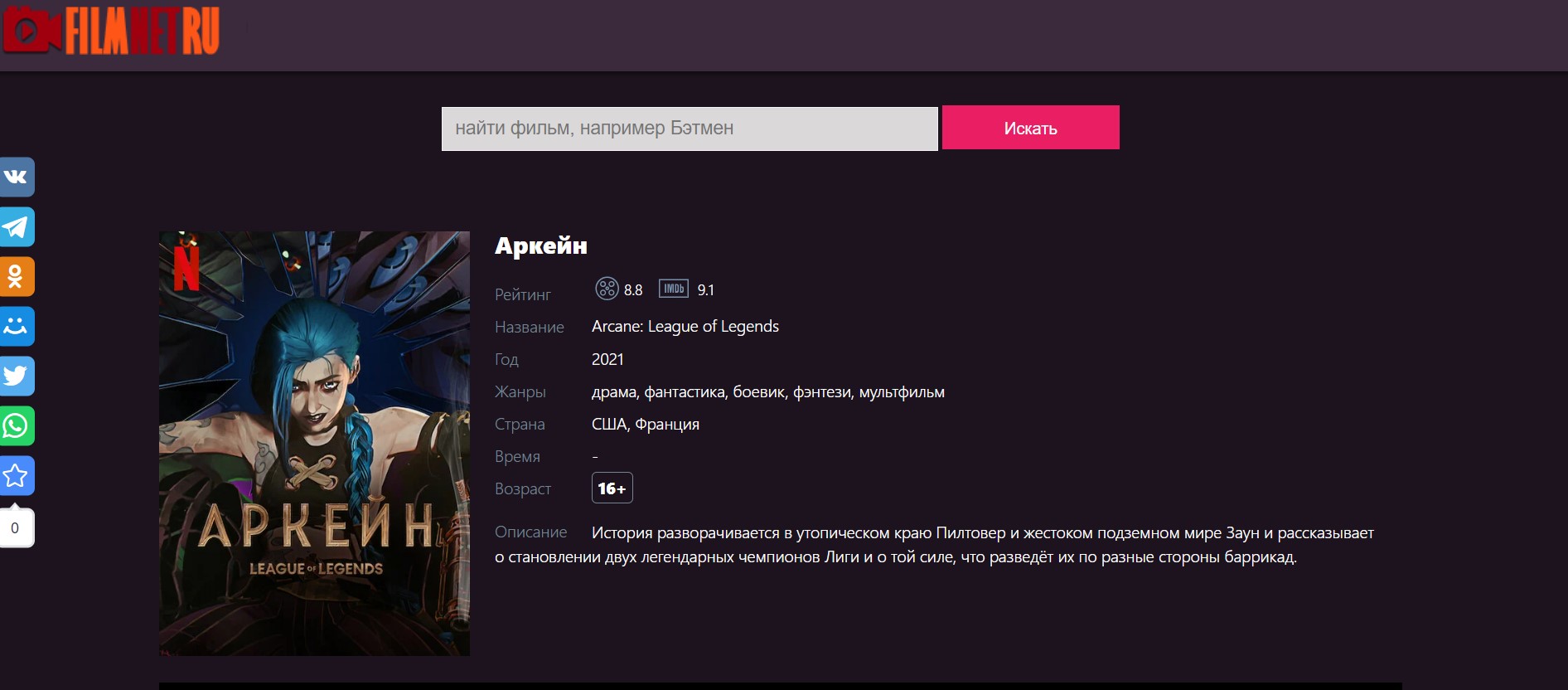
Task: Click the США, Франция country text
Action: click(645, 424)
